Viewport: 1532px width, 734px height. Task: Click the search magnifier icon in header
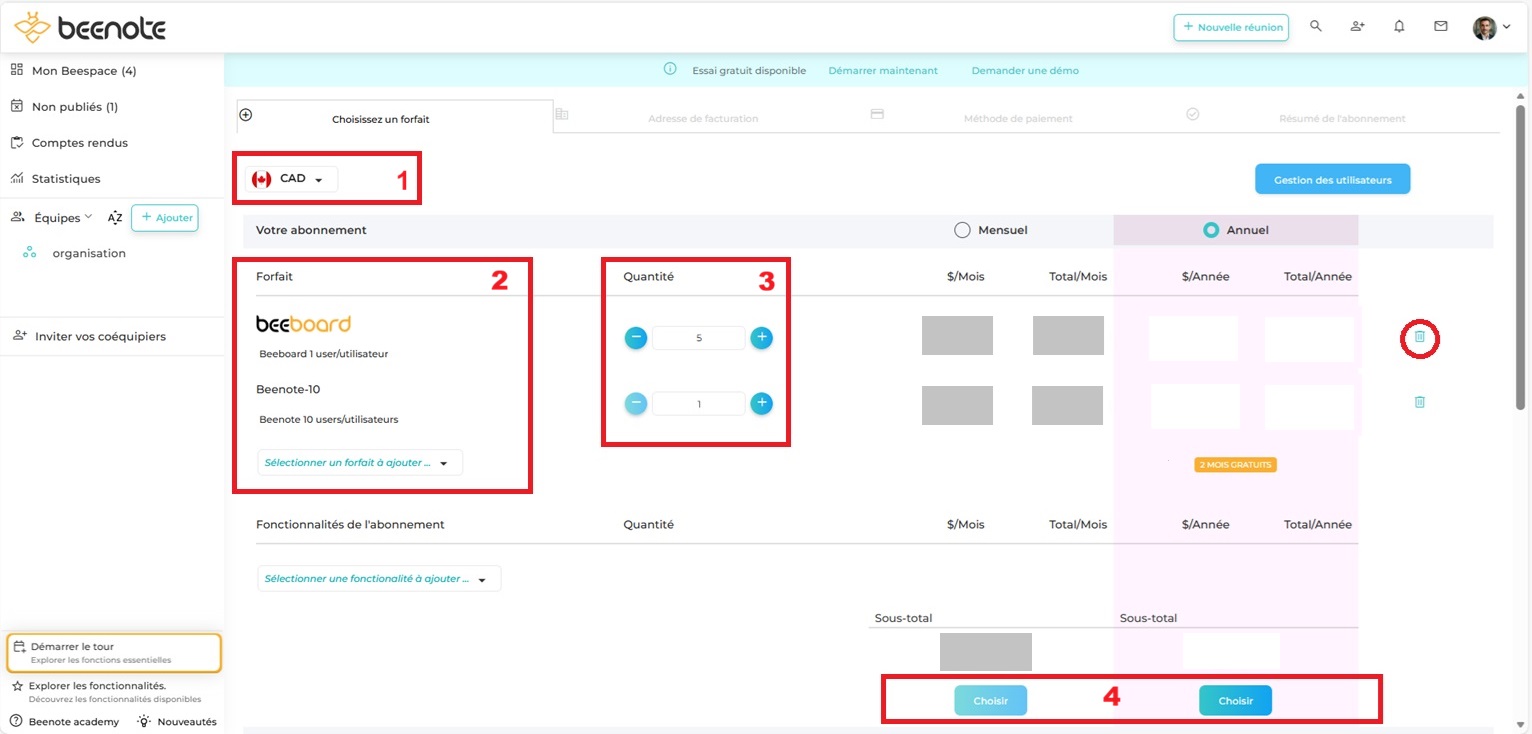[x=1316, y=27]
